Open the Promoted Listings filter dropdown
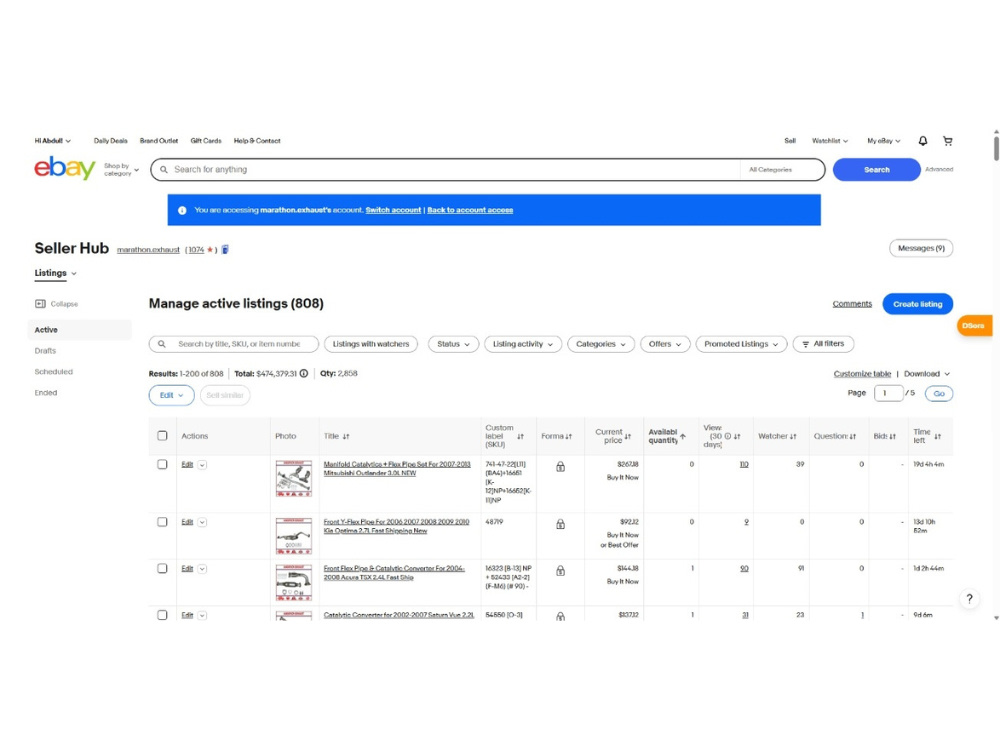 [x=741, y=344]
